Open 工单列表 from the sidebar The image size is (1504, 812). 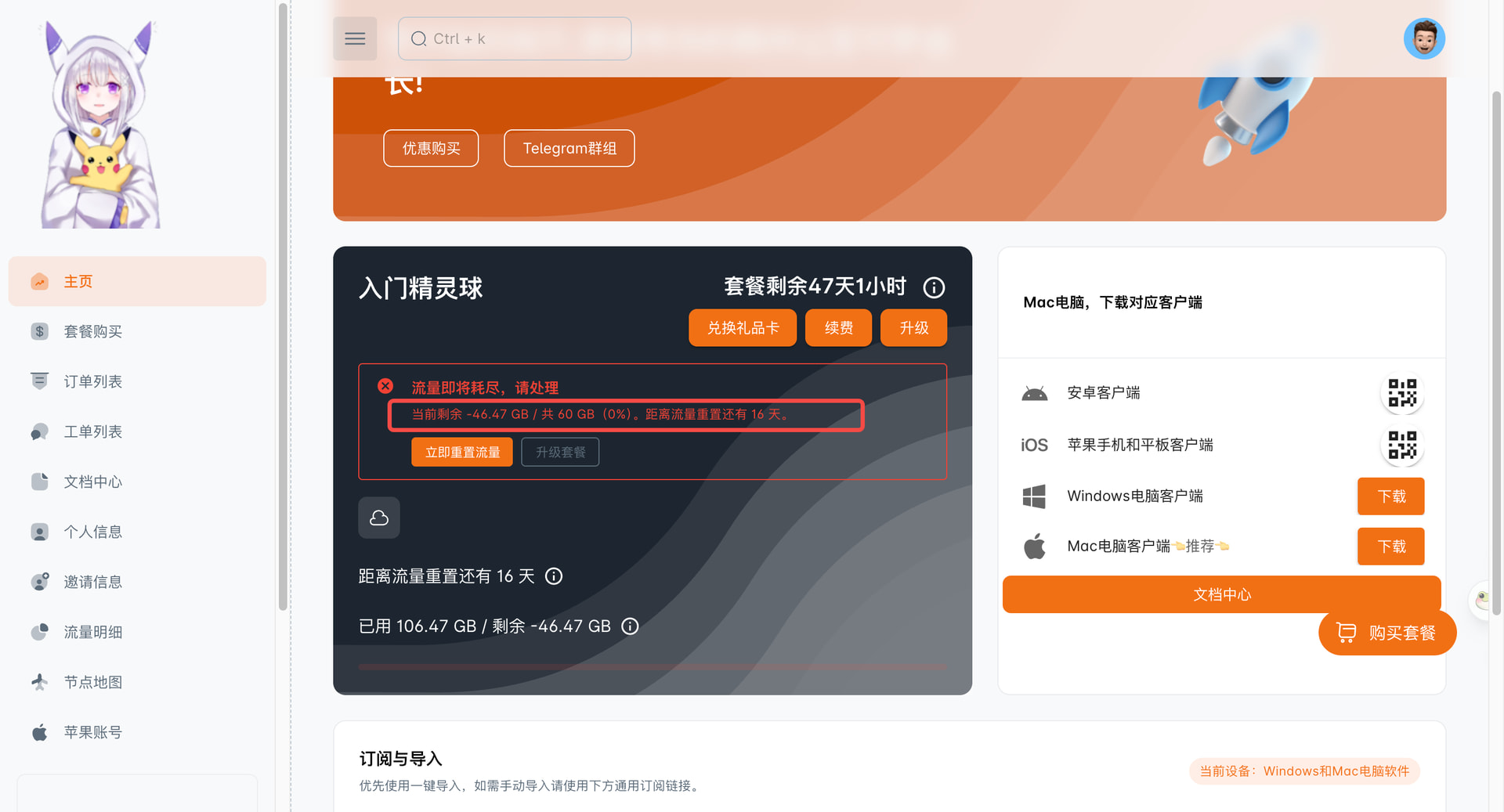click(x=137, y=431)
